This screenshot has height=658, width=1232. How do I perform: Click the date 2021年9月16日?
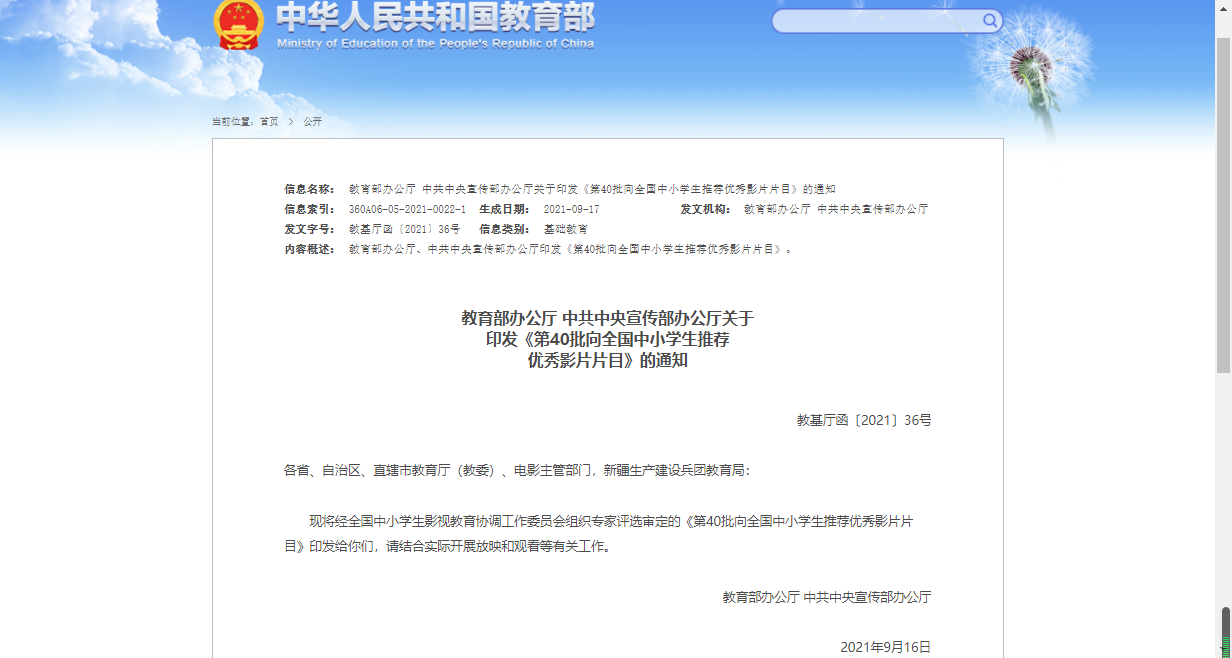tap(886, 647)
